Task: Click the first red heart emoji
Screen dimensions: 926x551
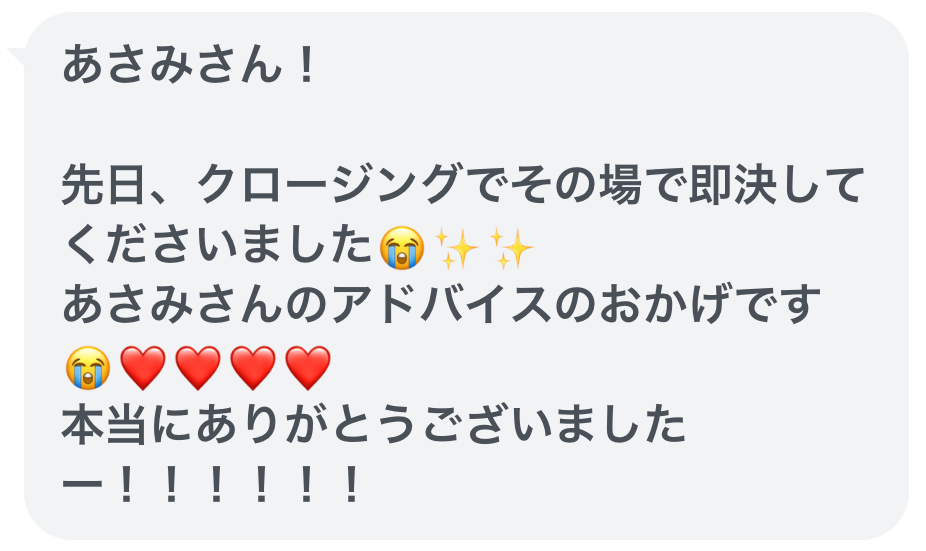Action: pos(143,369)
